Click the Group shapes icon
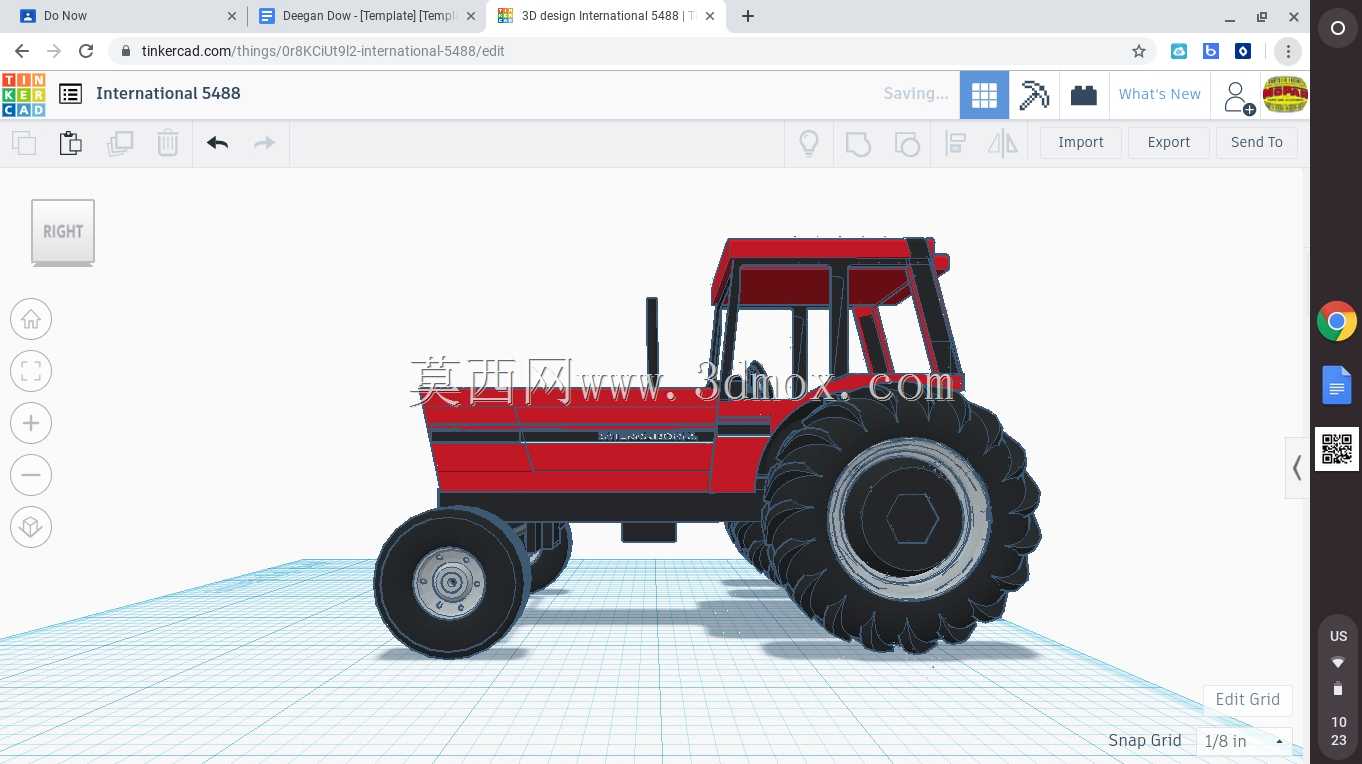This screenshot has width=1362, height=764. click(858, 143)
